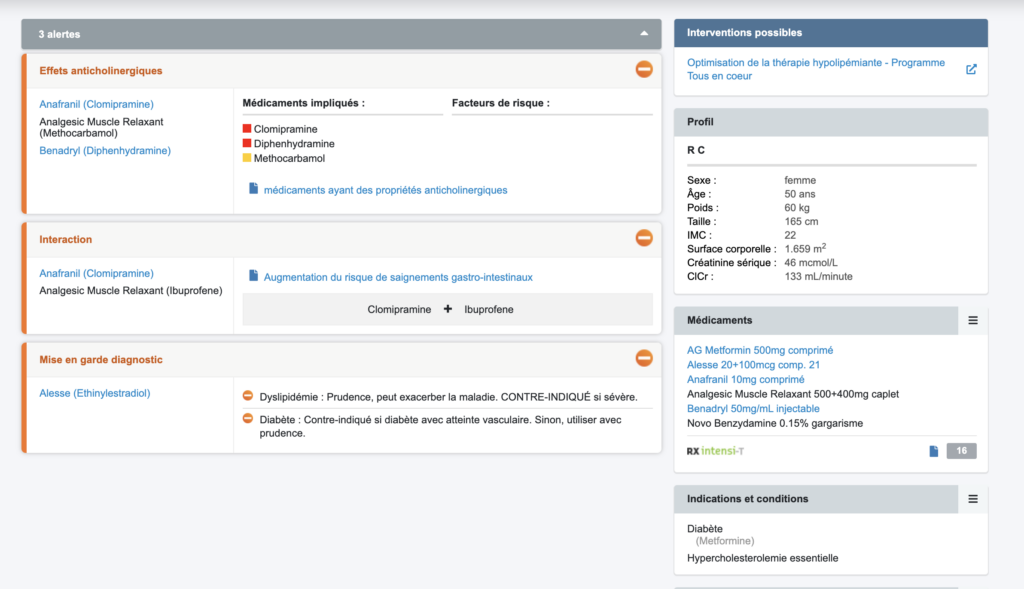The height and width of the screenshot is (589, 1024).
Task: Click document icon beside gastro-intestinal bleeding link
Action: tap(253, 276)
